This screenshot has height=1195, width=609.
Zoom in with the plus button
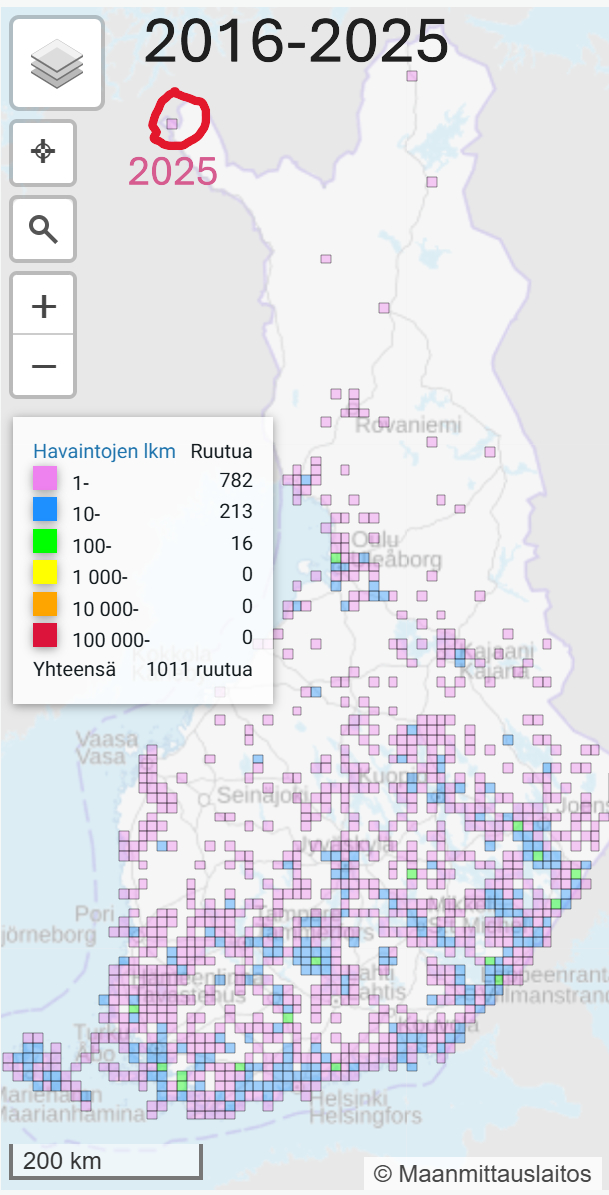coord(43,306)
